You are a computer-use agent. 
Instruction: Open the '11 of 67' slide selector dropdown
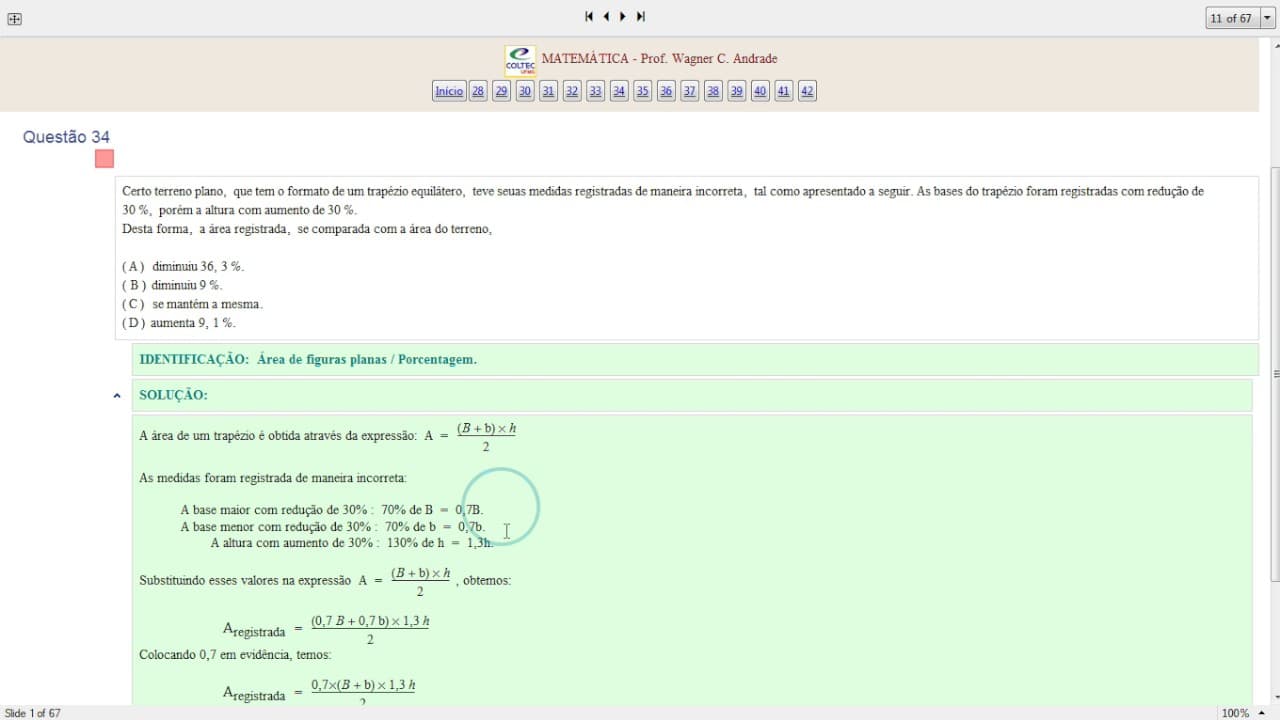pos(1267,18)
